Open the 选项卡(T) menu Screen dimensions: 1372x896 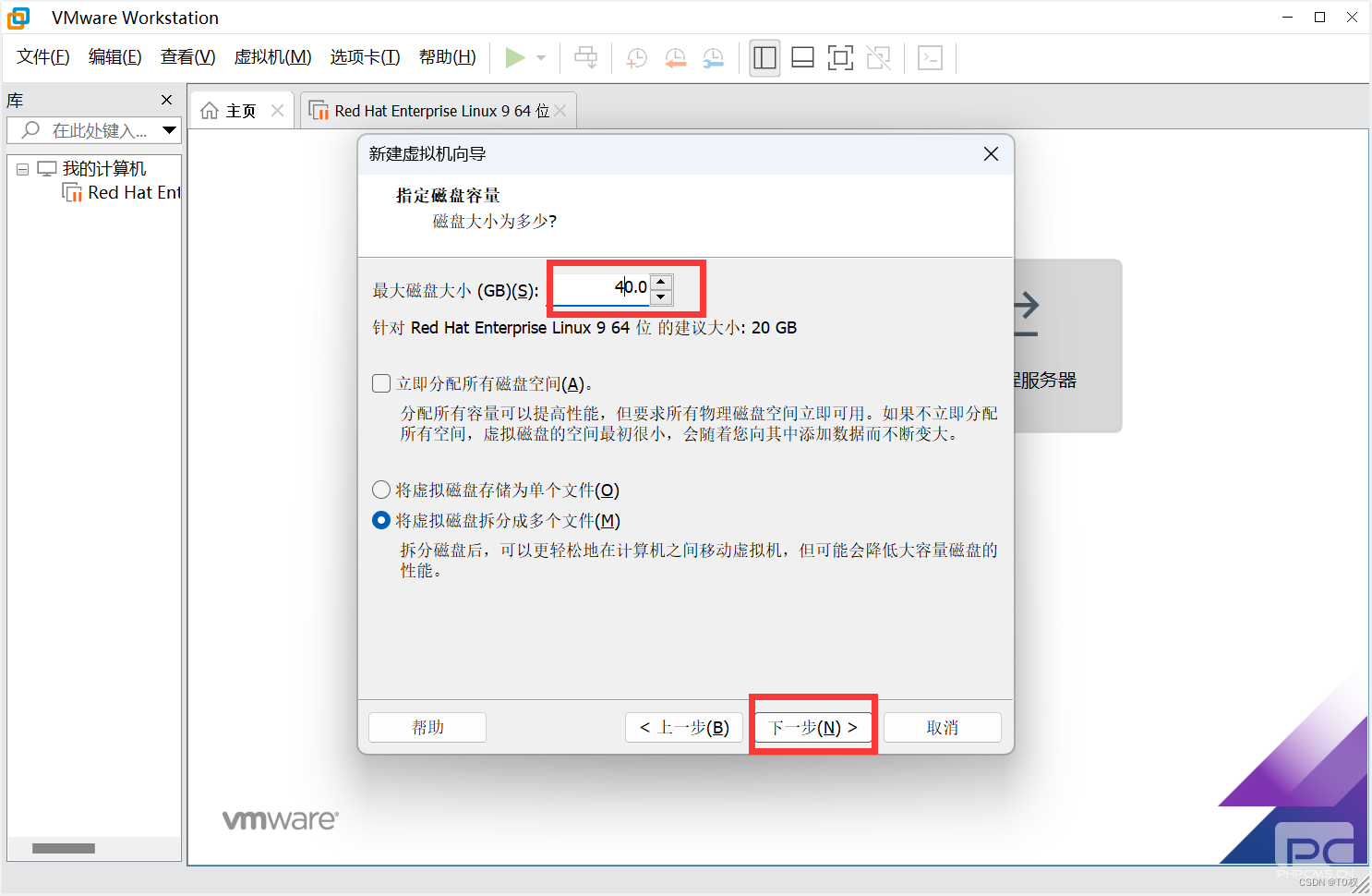click(366, 57)
